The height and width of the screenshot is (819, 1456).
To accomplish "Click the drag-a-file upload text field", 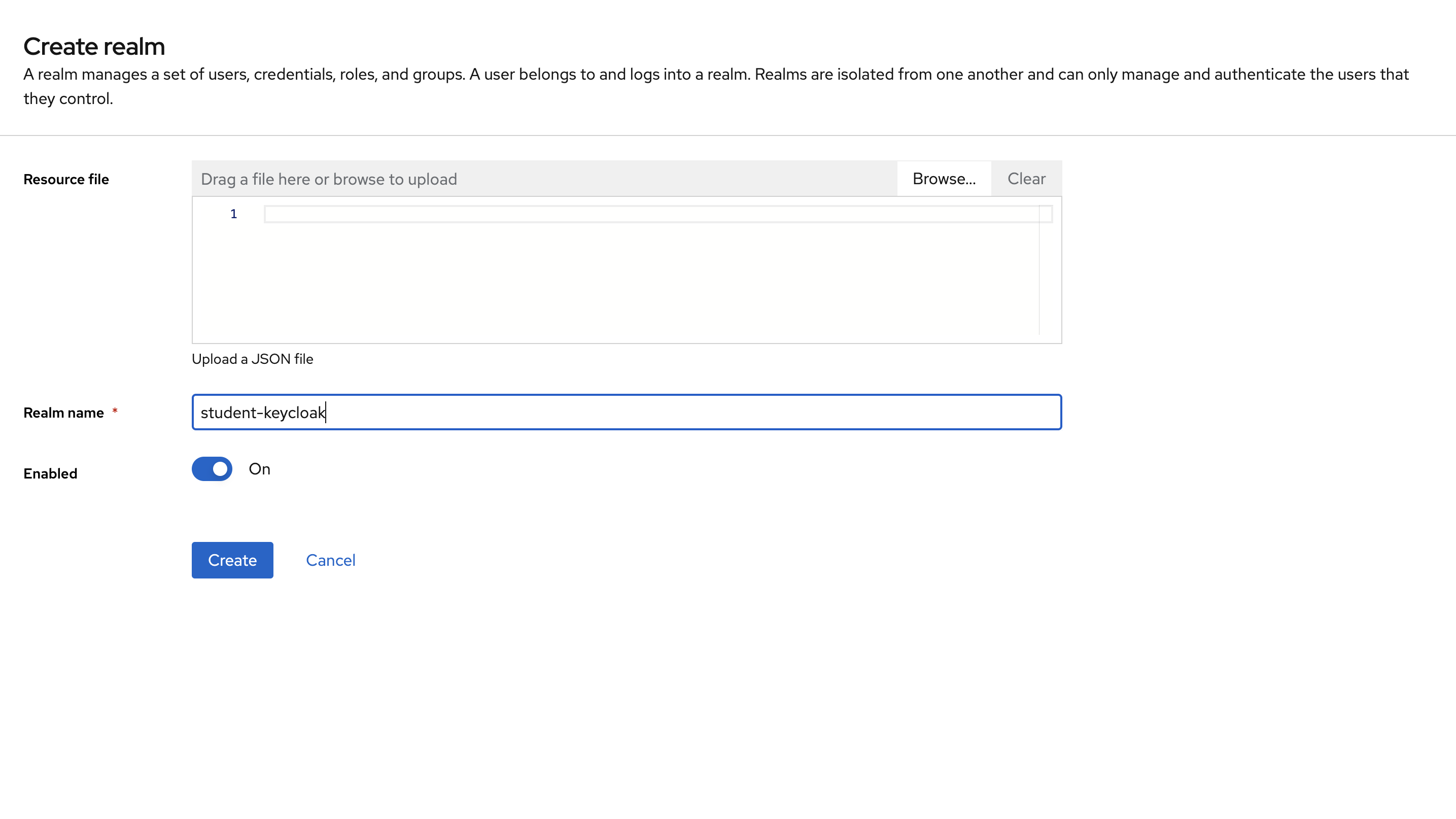I will click(x=544, y=179).
